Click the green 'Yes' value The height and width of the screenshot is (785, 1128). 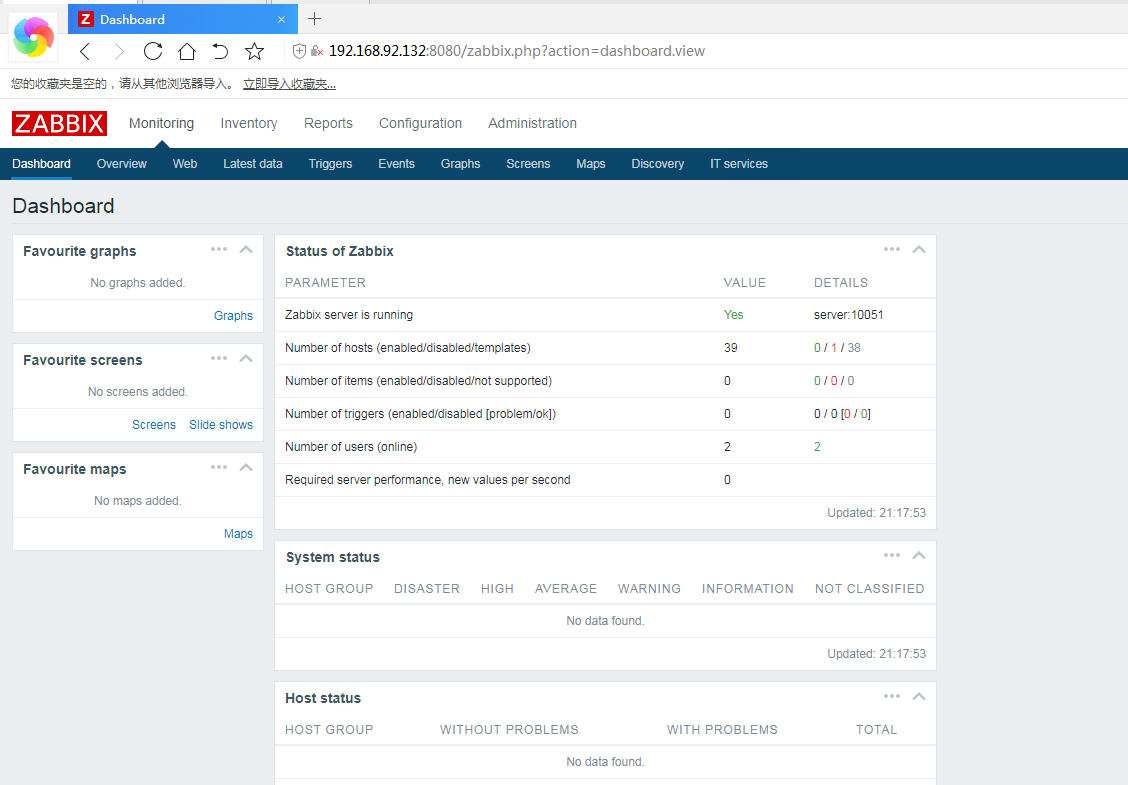733,315
